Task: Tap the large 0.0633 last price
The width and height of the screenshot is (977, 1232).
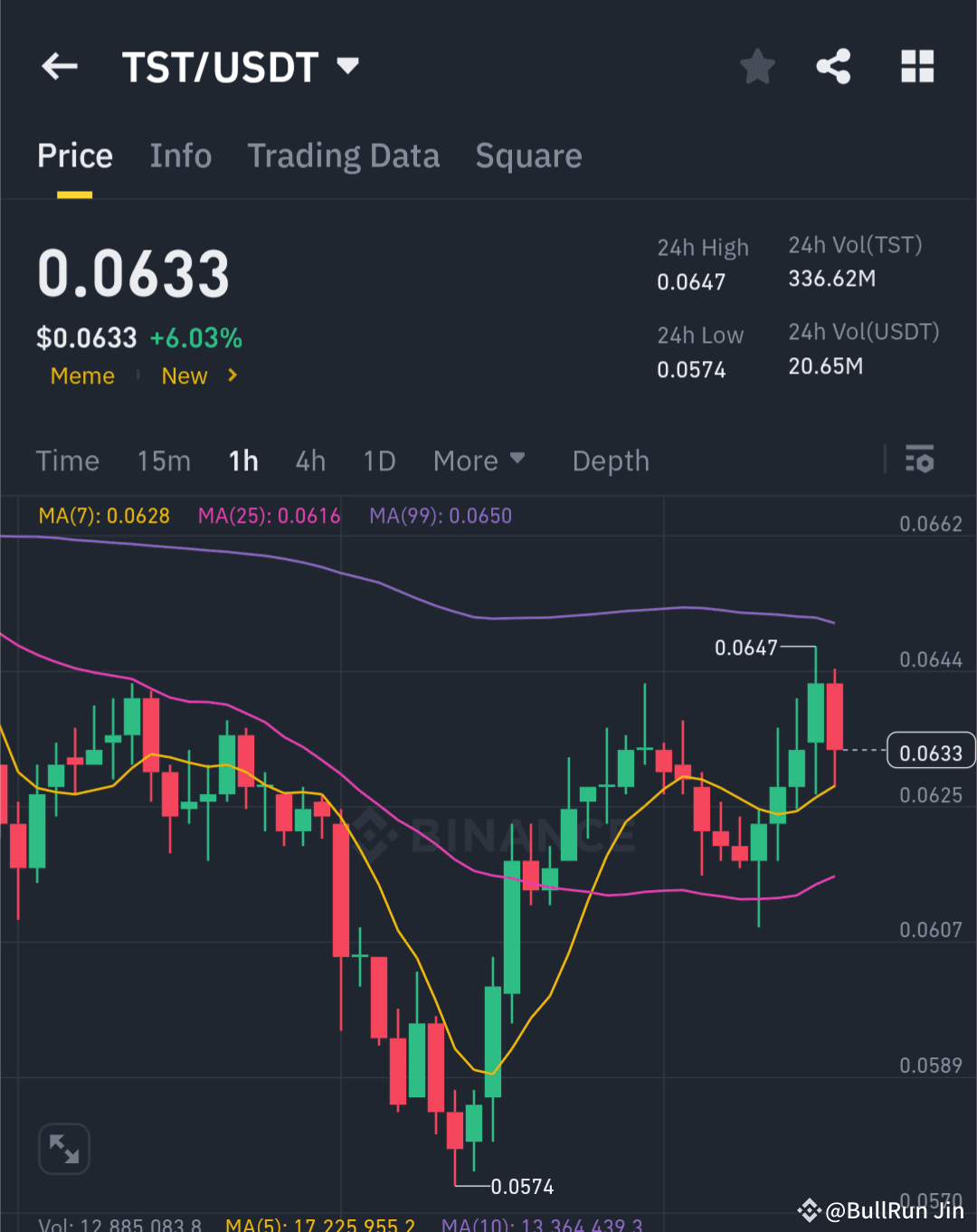Action: (x=134, y=273)
